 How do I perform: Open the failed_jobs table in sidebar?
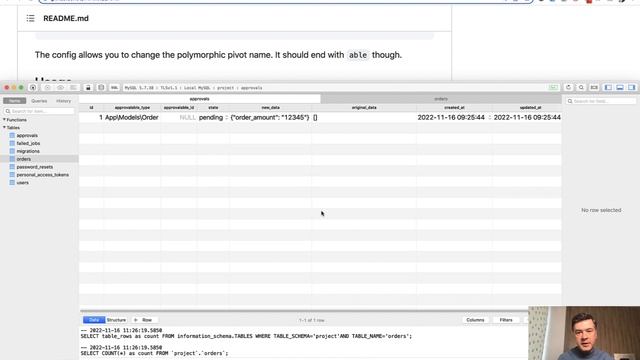[x=28, y=143]
